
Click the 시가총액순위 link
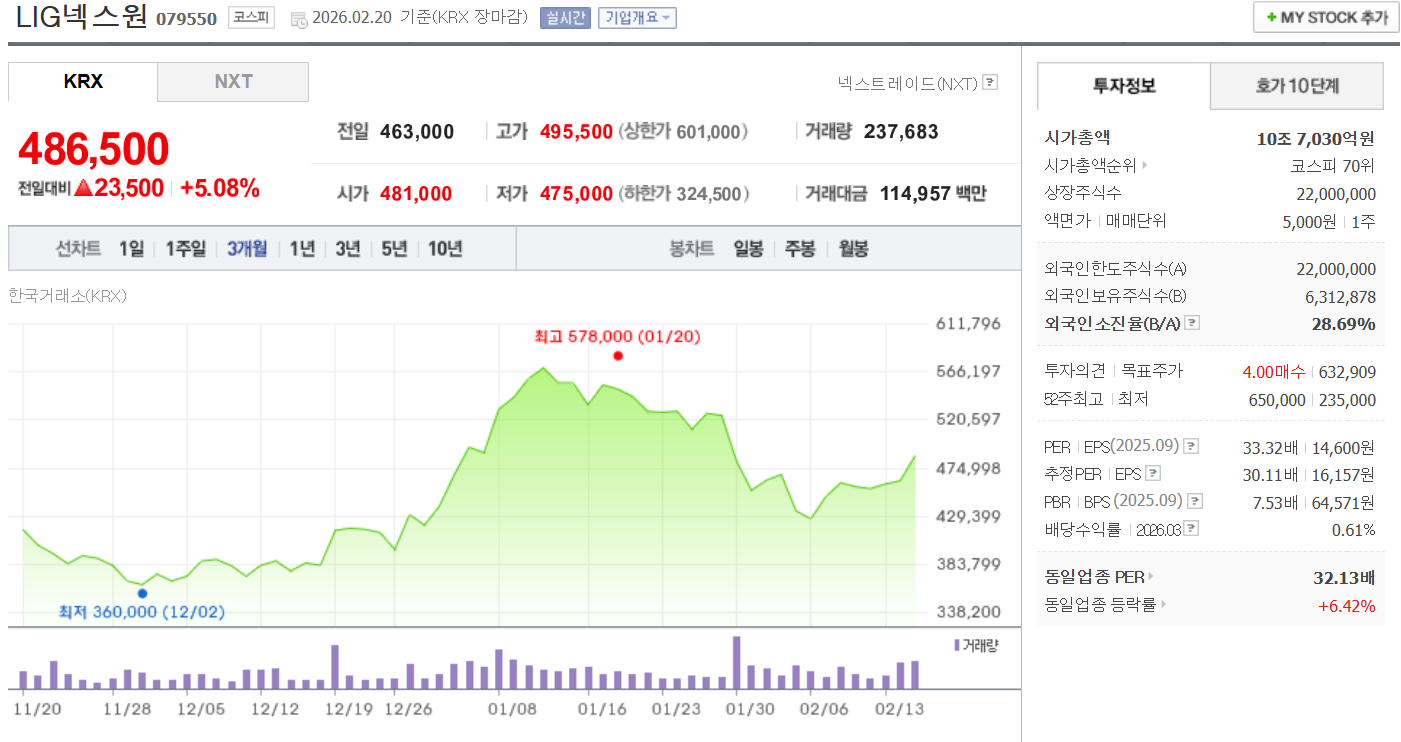(x=1091, y=166)
